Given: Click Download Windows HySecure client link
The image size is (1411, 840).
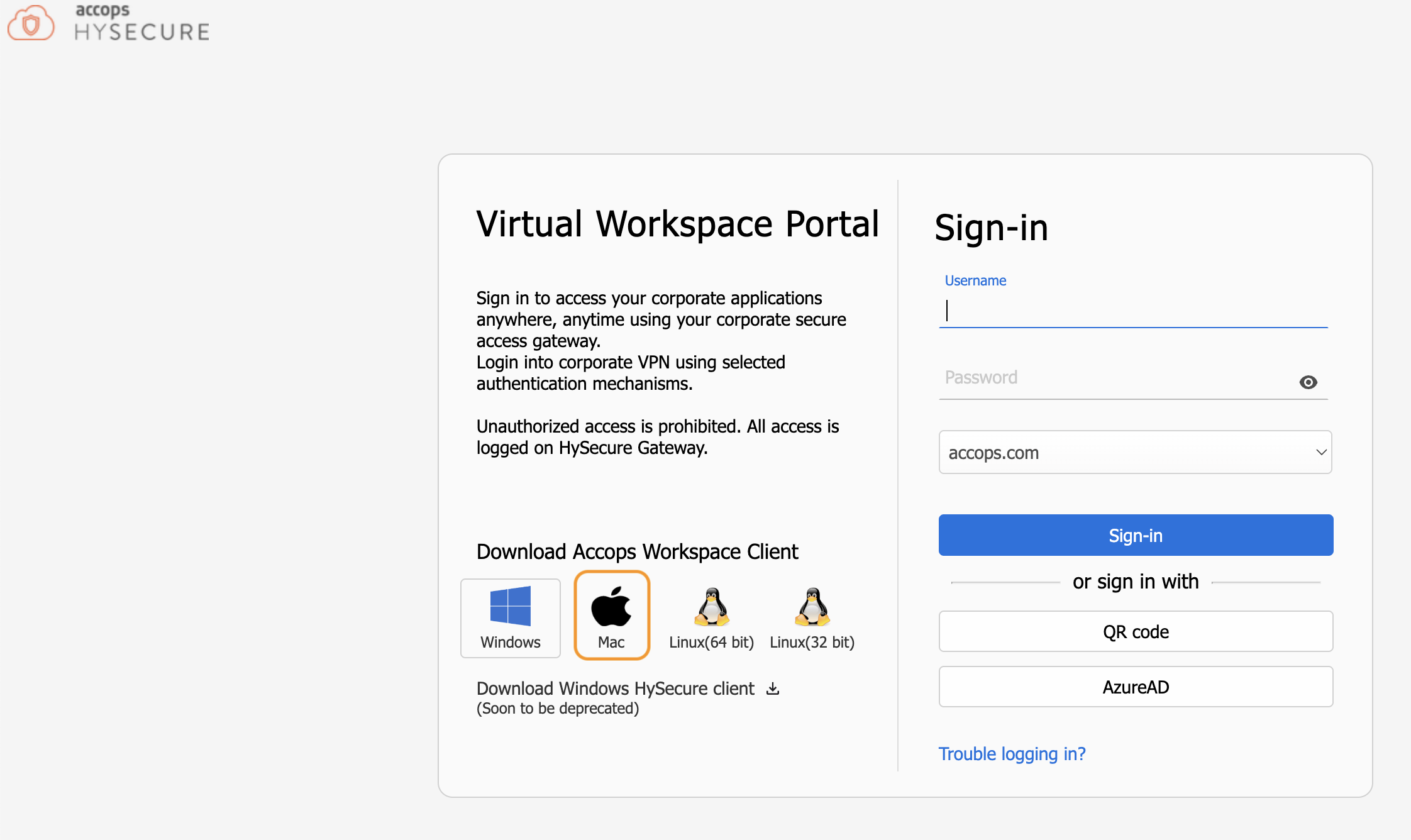Looking at the screenshot, I should [615, 688].
